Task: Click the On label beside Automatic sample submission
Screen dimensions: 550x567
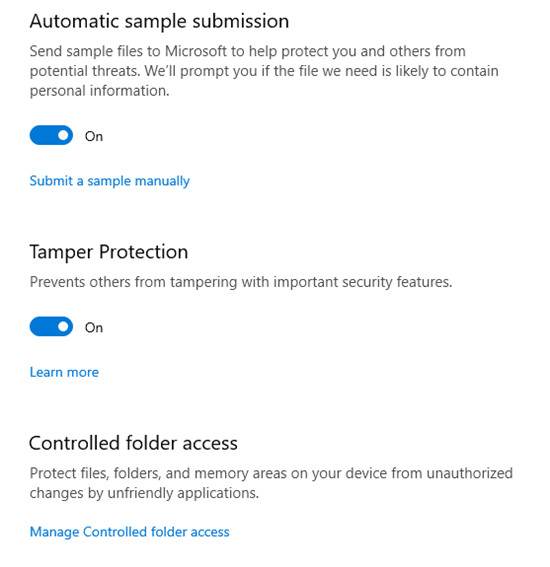Action: pyautogui.click(x=94, y=136)
